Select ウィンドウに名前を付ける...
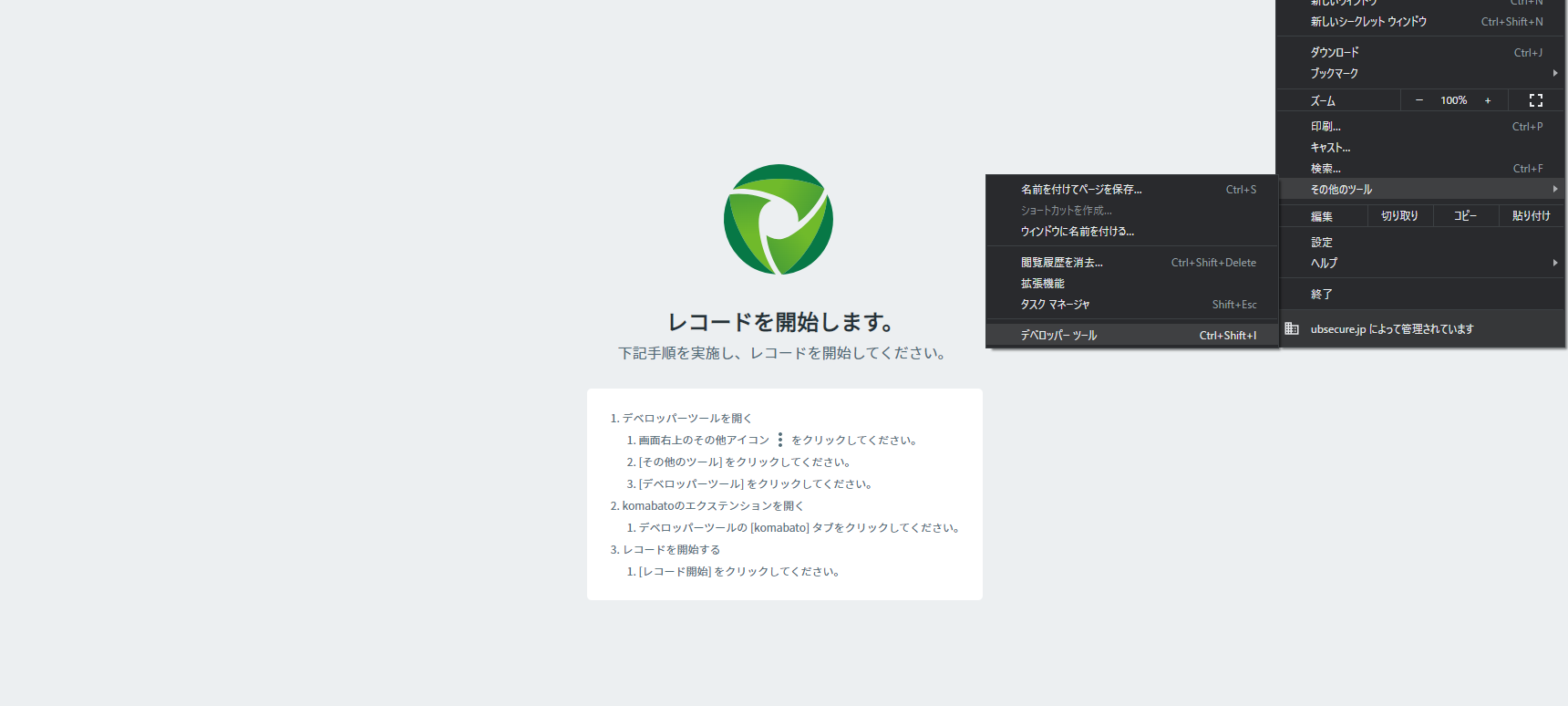Viewport: 1568px width, 706px height. click(x=1132, y=231)
